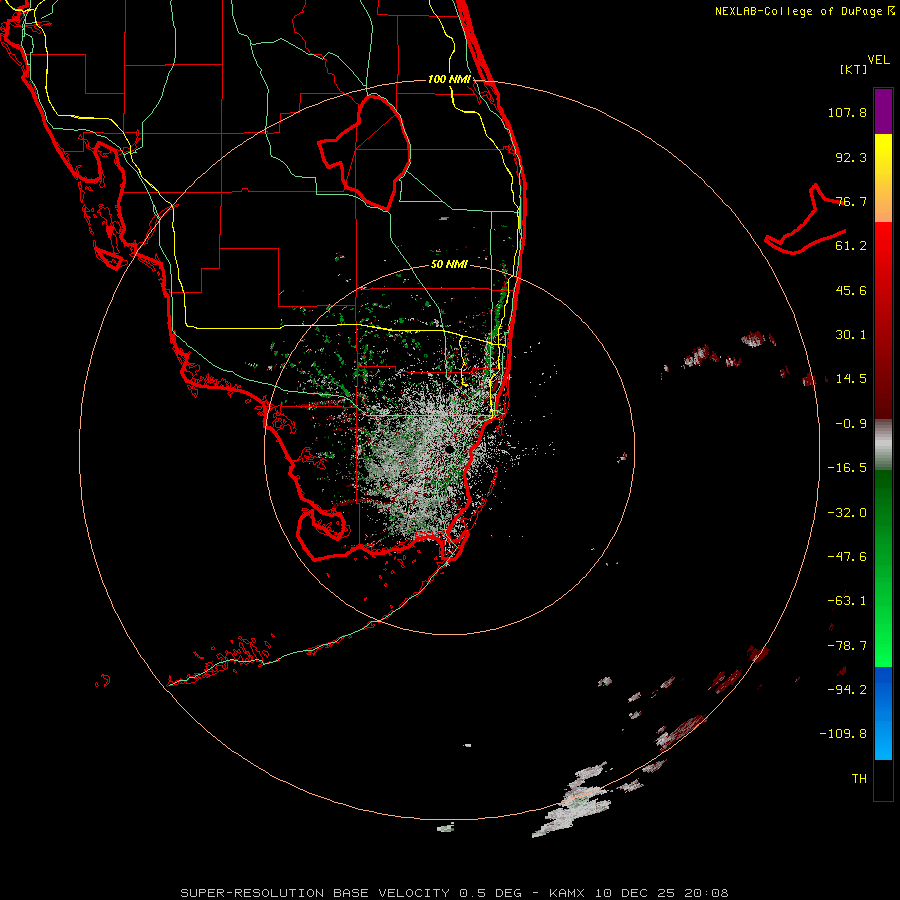Click the VEL legend title
This screenshot has height=900, width=900.
[878, 59]
